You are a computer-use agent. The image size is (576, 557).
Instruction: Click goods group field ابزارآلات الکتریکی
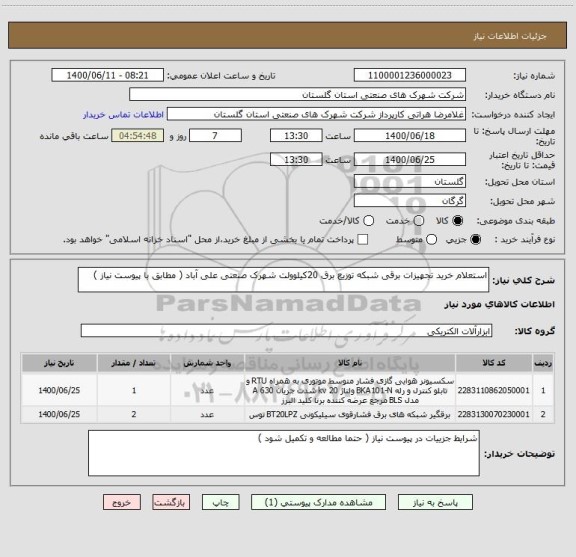coord(286,331)
